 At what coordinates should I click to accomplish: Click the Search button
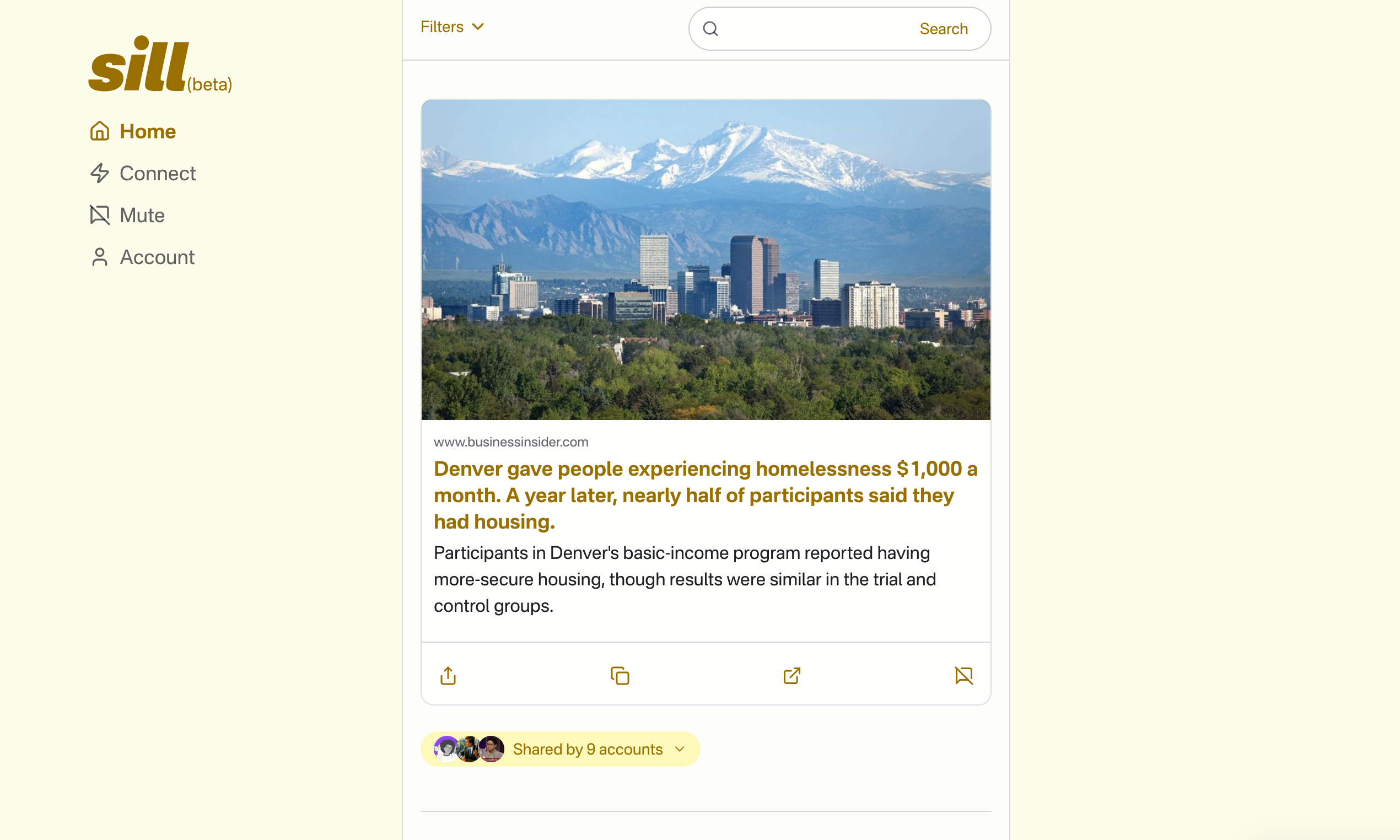[943, 28]
